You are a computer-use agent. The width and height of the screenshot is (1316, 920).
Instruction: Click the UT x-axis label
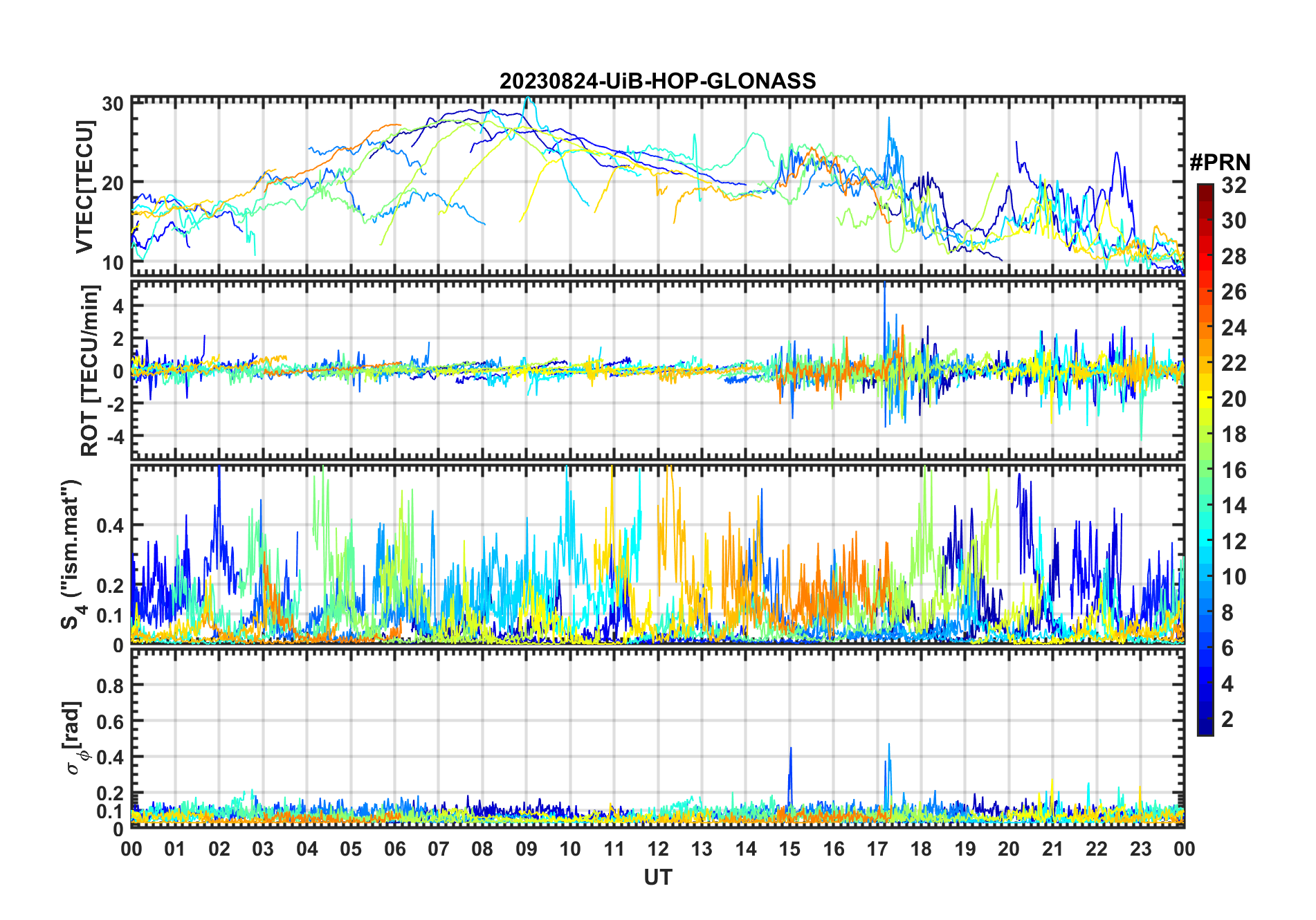point(657,877)
